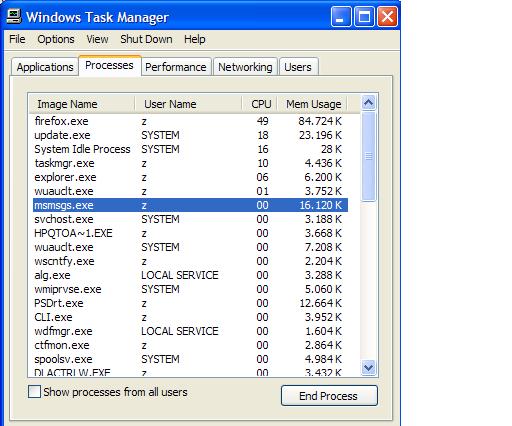Maximize the Windows Task Manager window
Image resolution: width=512 pixels, height=426 pixels.
[x=364, y=16]
